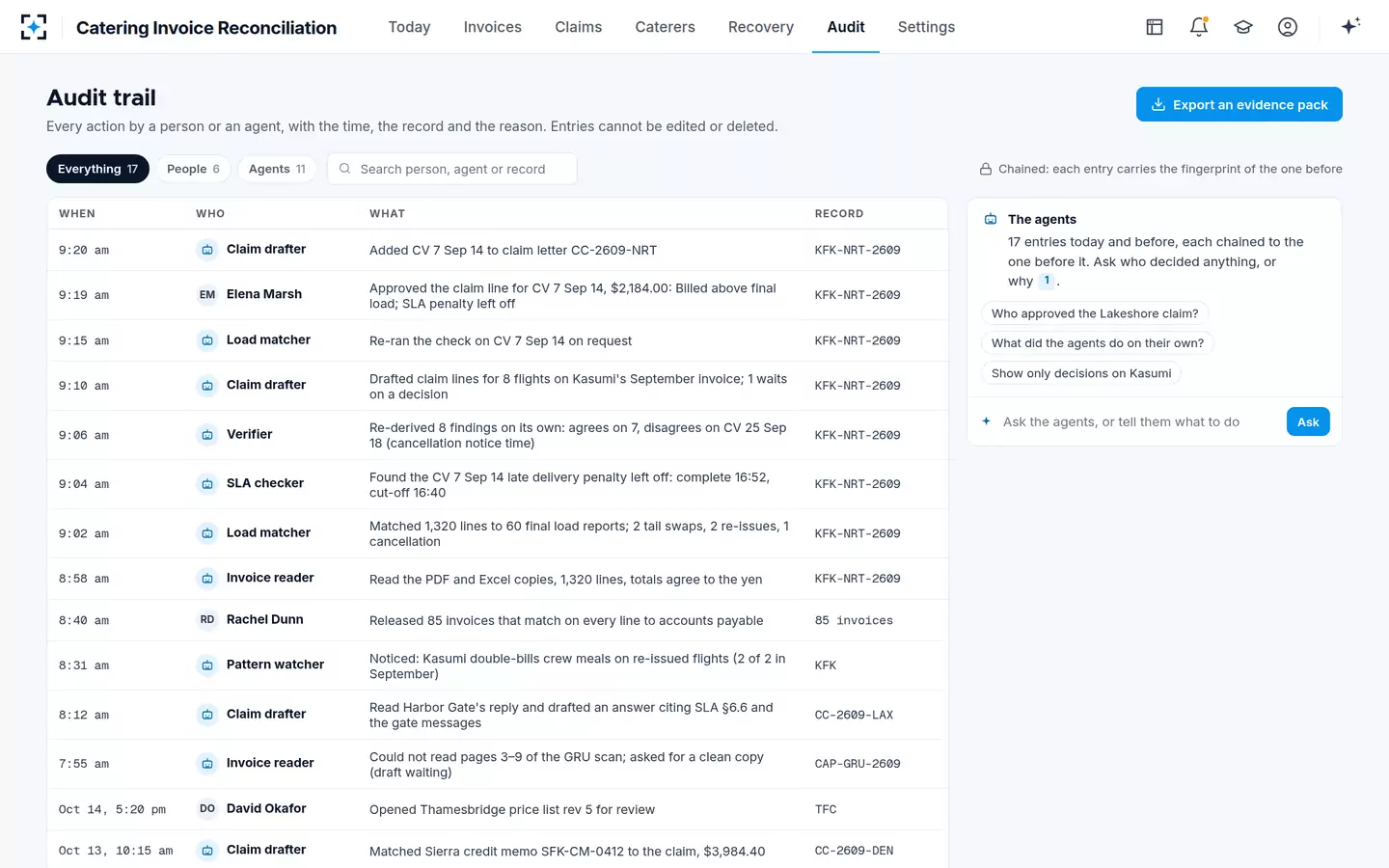This screenshot has width=1389, height=868.
Task: Click the Catering Invoice Reconciliation app logo
Action: pos(34,27)
